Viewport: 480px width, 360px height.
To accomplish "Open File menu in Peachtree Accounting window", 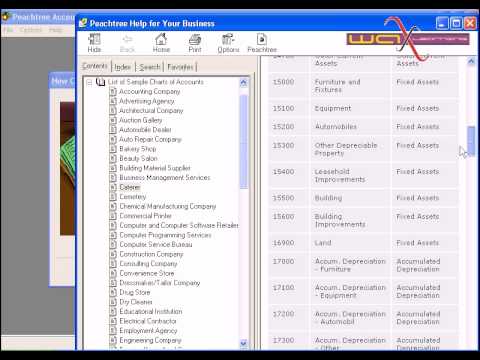I will (8, 30).
